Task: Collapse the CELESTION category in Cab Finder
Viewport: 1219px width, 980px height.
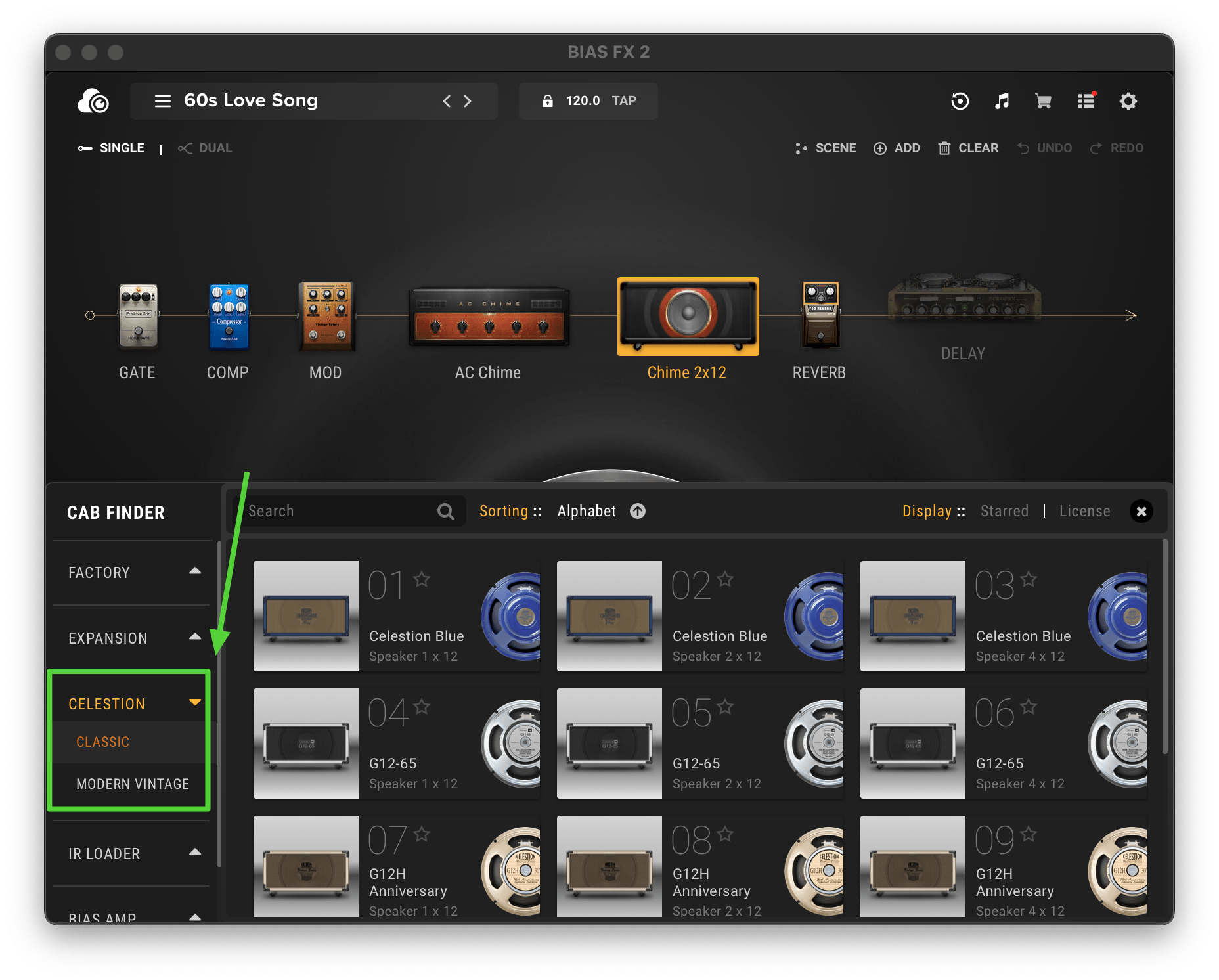Action: (195, 702)
